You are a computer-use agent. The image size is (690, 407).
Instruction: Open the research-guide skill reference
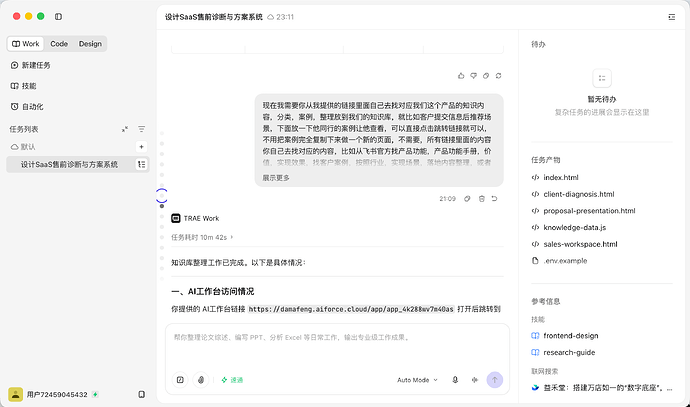coord(563,352)
